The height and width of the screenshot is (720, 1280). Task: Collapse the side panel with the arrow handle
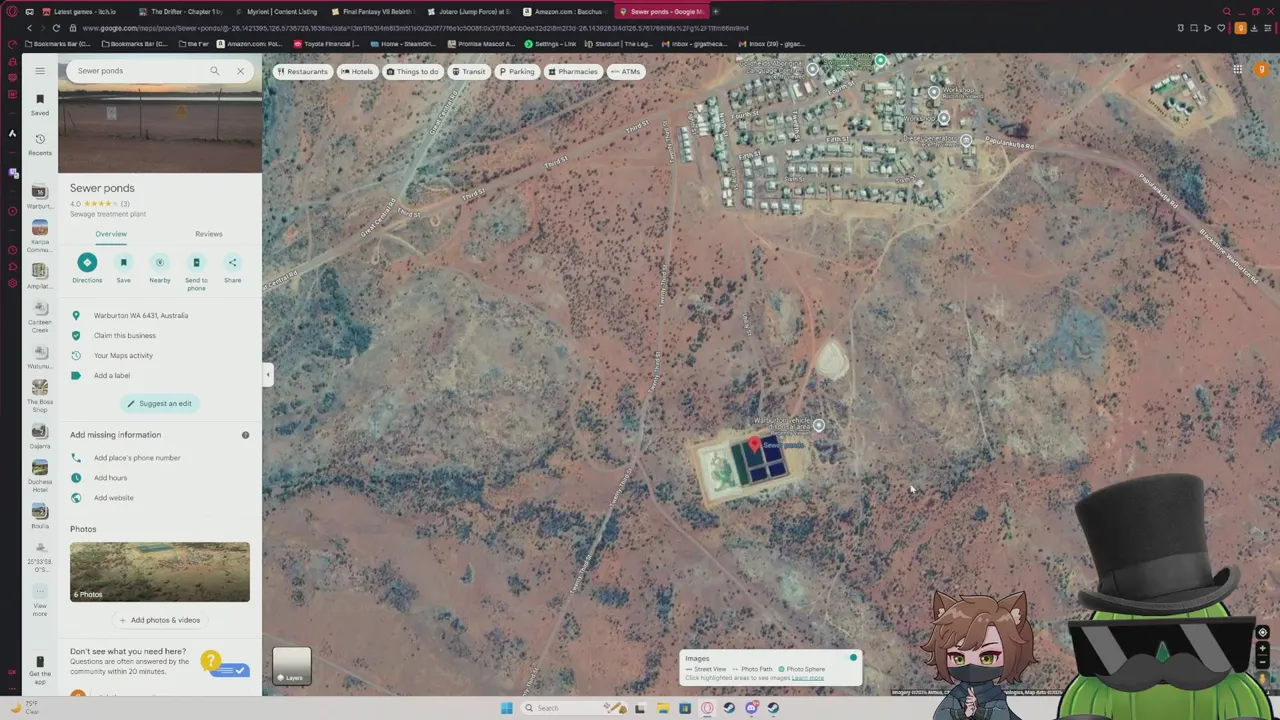(x=267, y=374)
